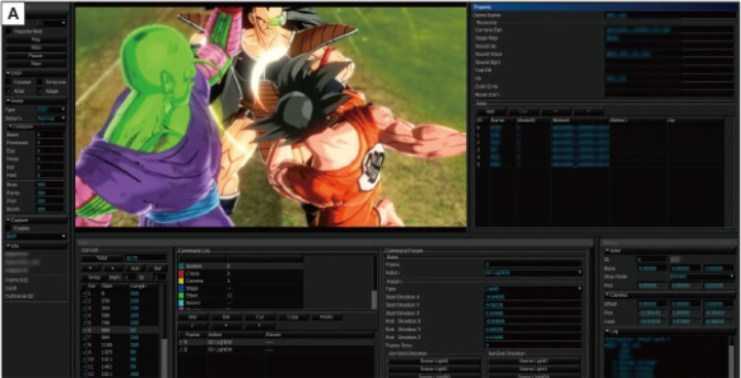Open the Action dropdown in command parameters
The image size is (741, 378).
[x=534, y=273]
